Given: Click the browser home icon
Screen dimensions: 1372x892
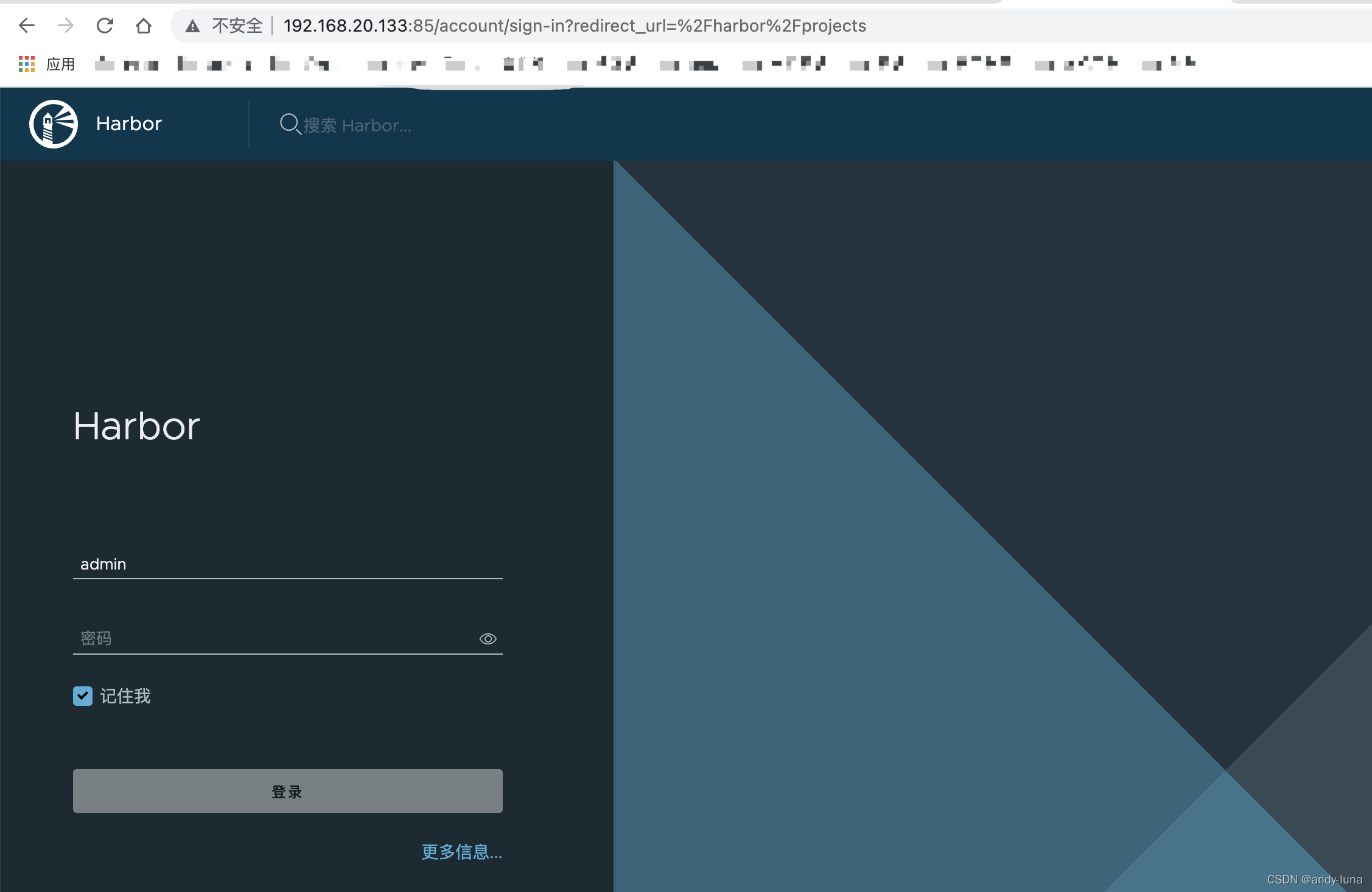Looking at the screenshot, I should coord(144,25).
